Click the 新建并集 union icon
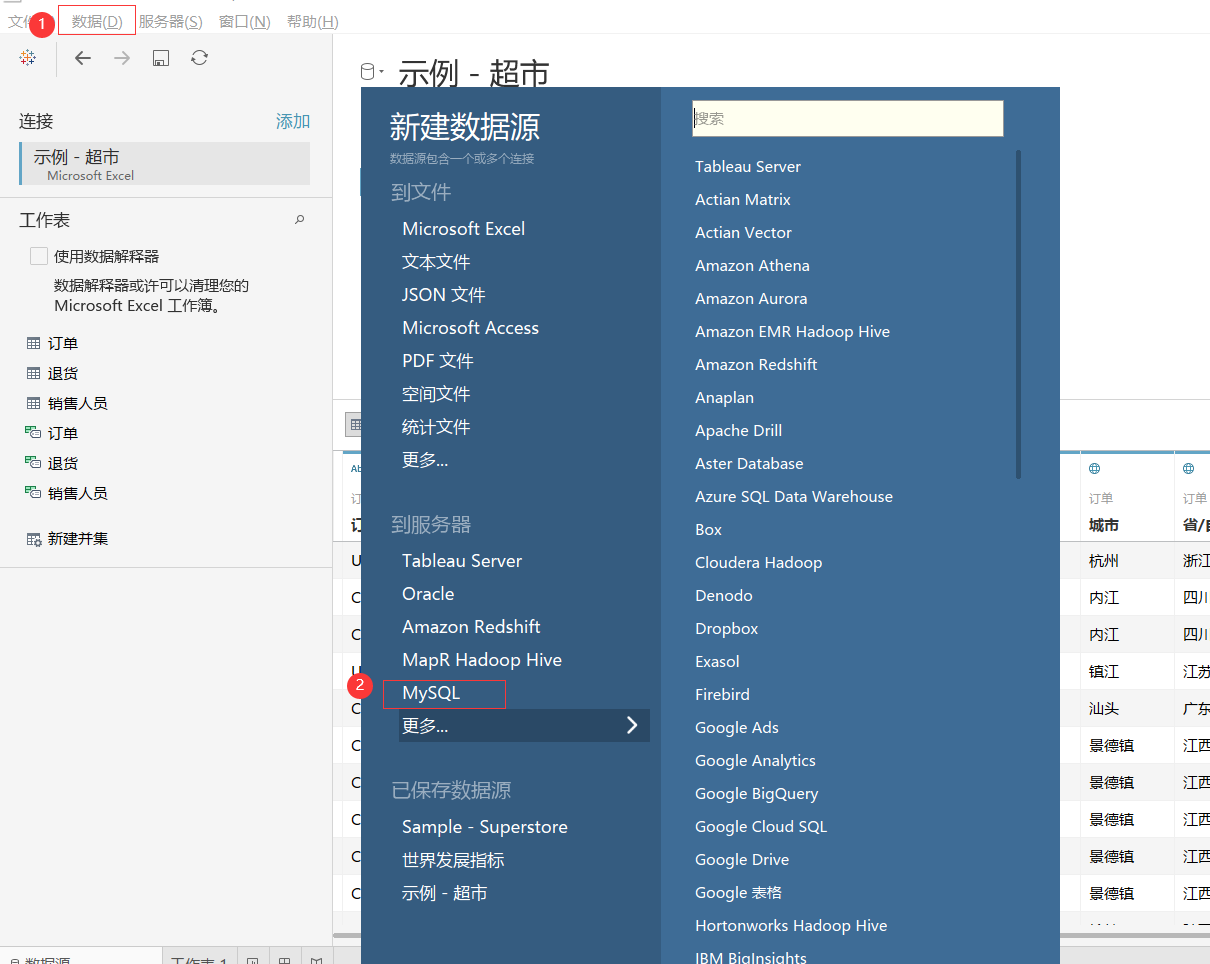 tap(34, 538)
